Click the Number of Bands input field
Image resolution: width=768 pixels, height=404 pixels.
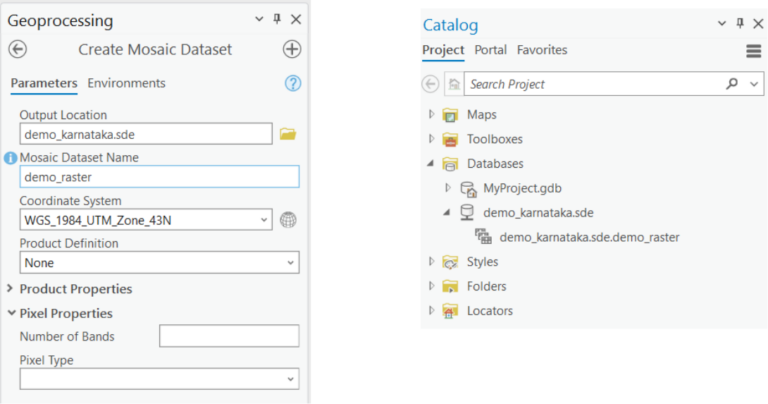pos(229,336)
